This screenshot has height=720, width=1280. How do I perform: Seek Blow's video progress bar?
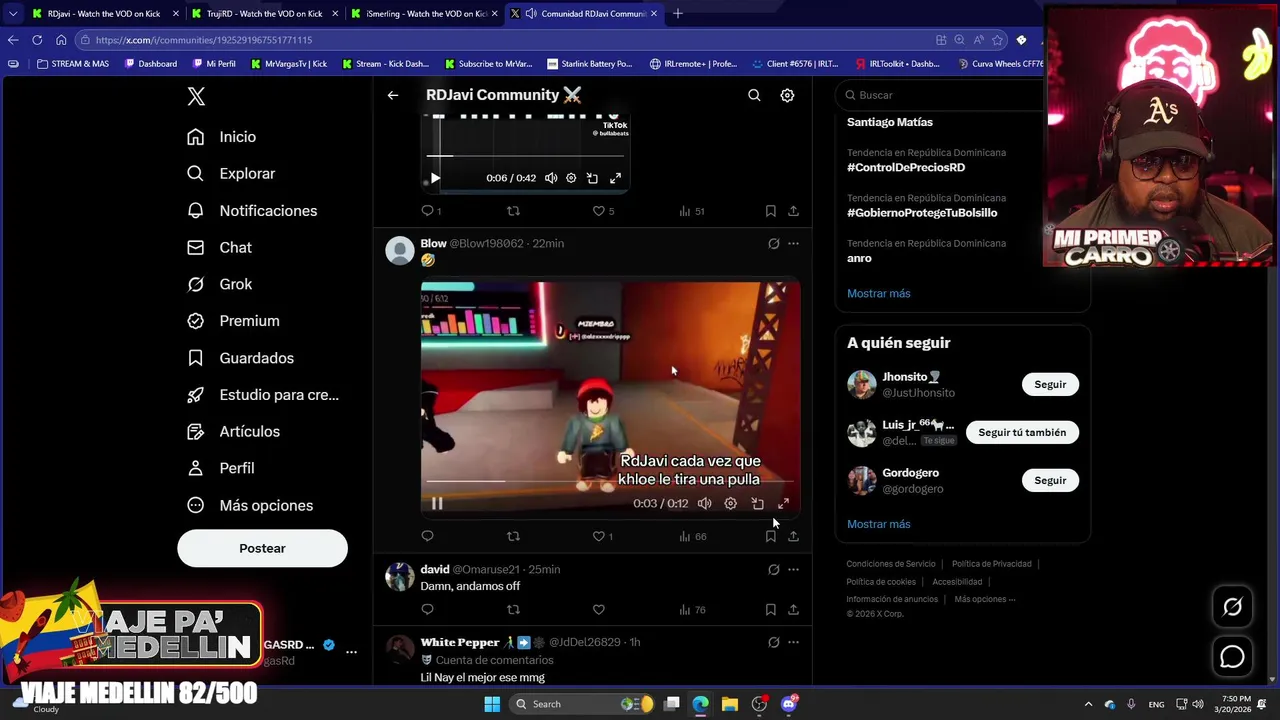[610, 481]
